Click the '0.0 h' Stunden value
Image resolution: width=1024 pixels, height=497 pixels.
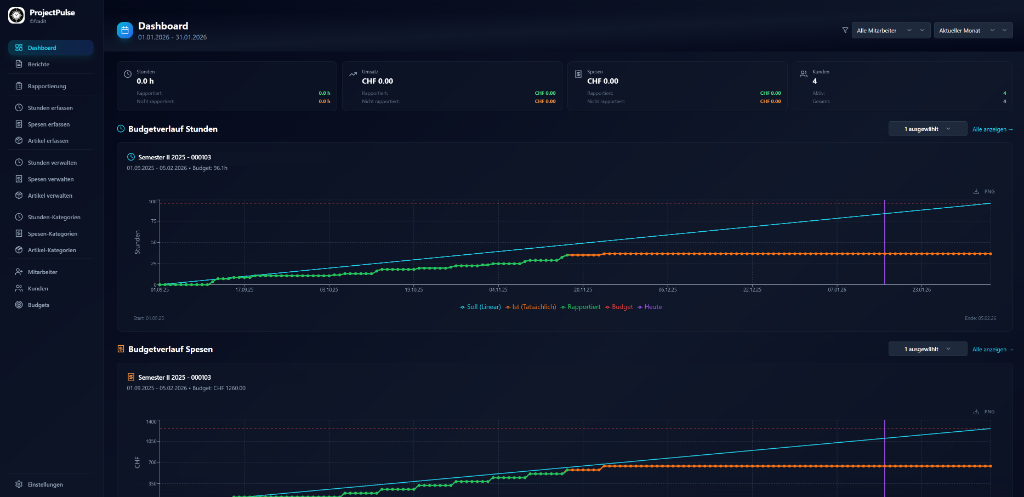(x=145, y=82)
